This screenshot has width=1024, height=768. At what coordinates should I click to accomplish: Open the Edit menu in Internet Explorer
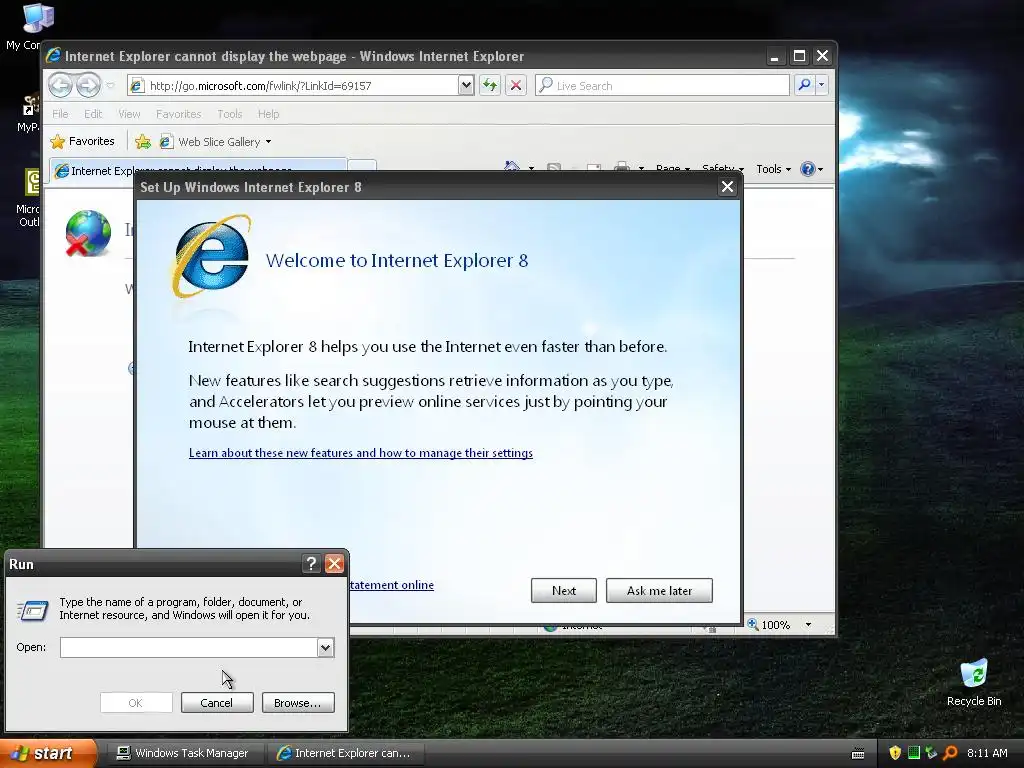point(93,114)
